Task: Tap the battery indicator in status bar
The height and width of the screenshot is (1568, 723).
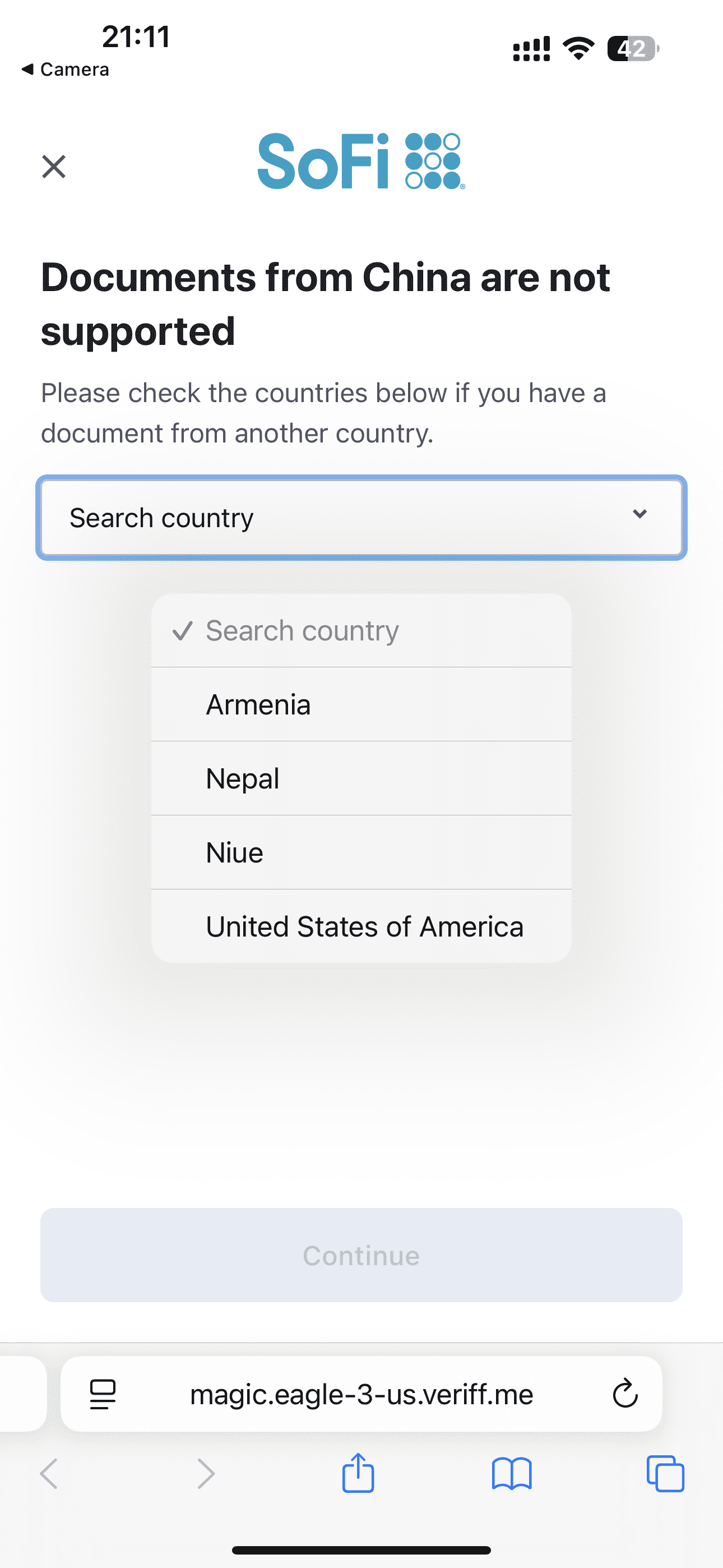Action: (x=633, y=49)
